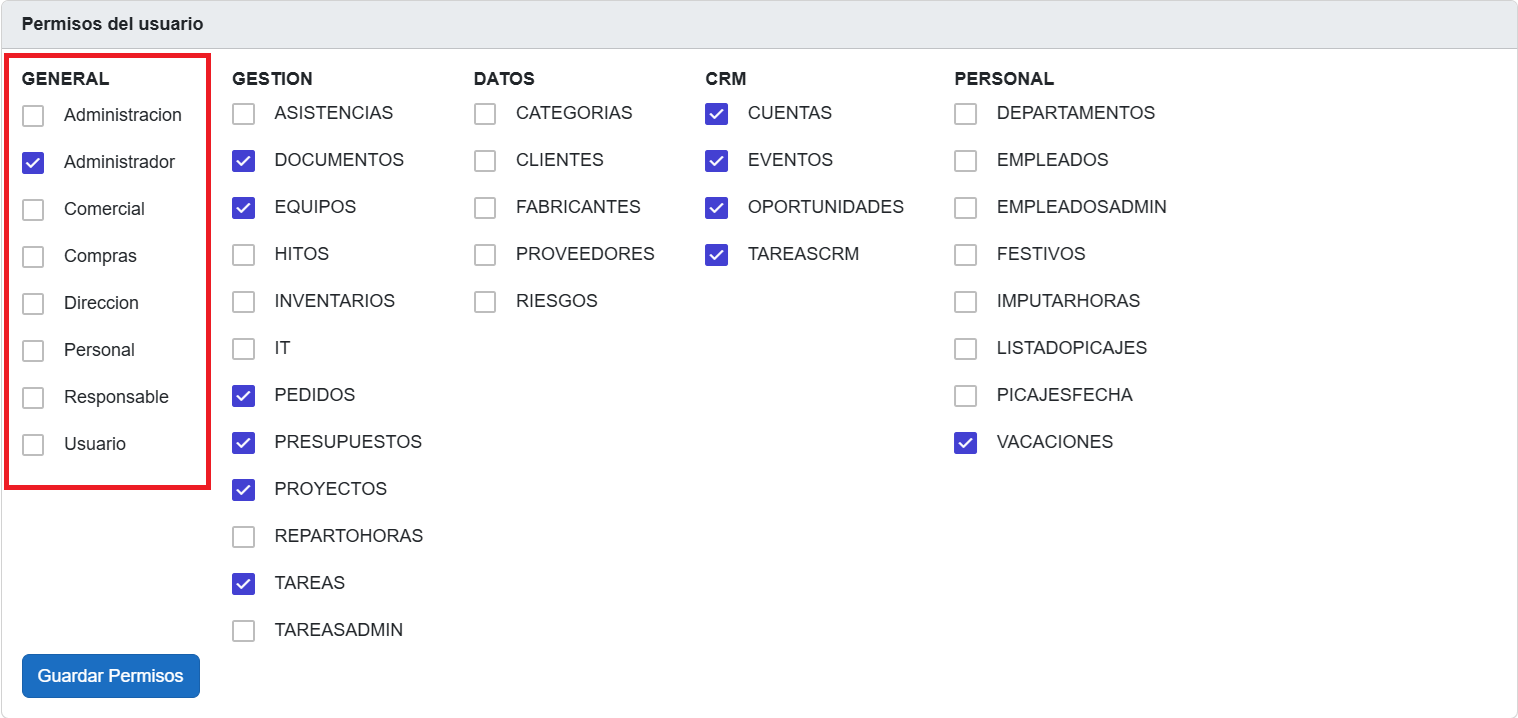The image size is (1518, 718).
Task: Turn off the PRESUPUESTOS permission
Action: tap(244, 443)
